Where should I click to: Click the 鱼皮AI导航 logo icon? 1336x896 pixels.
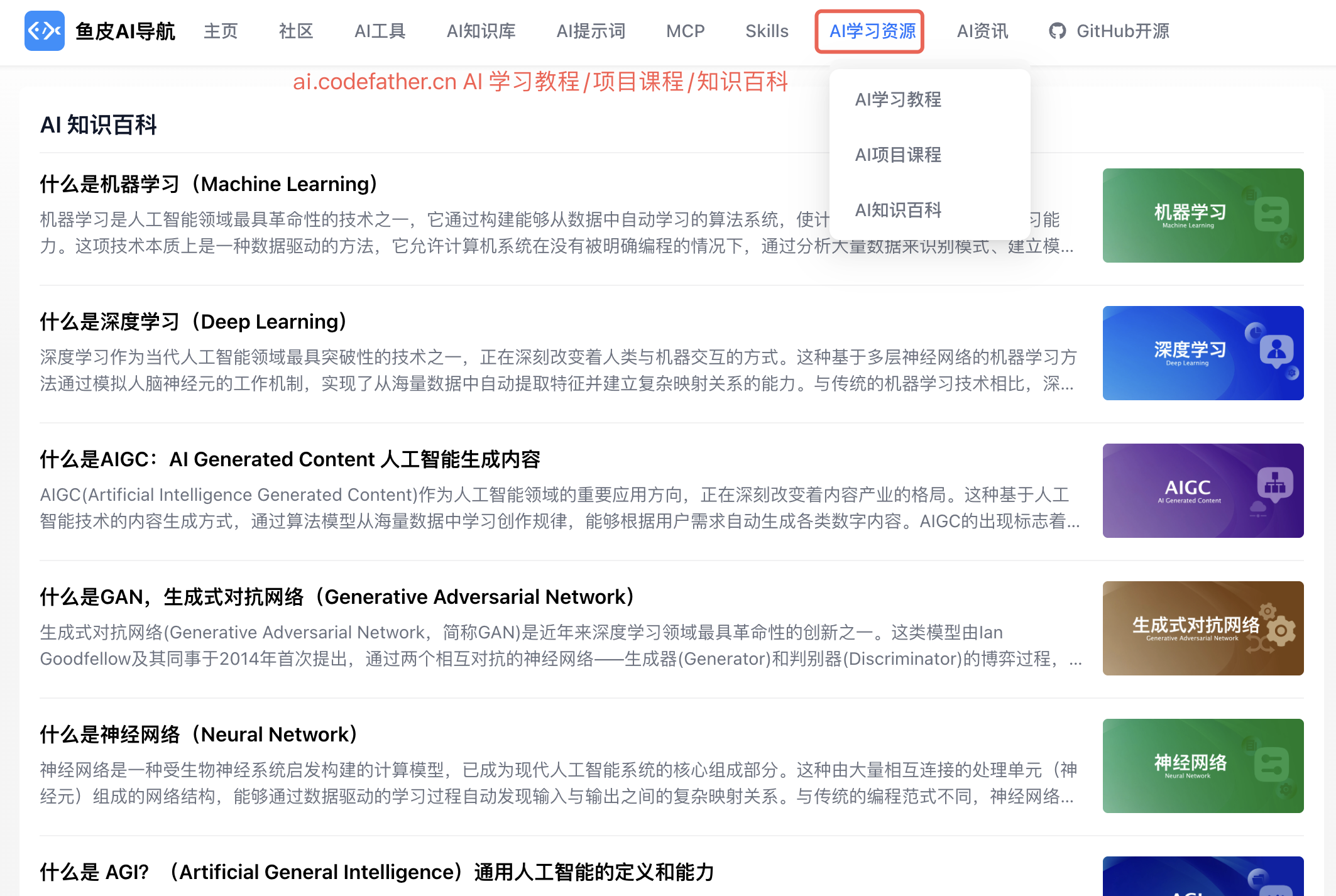(44, 31)
